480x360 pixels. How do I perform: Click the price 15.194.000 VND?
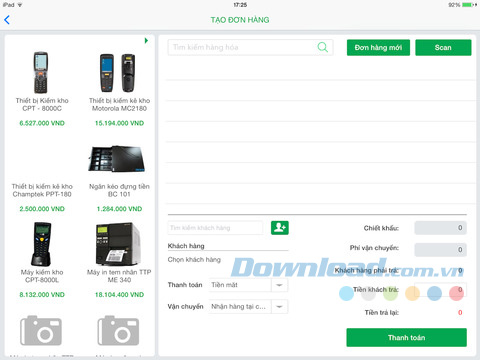point(119,123)
